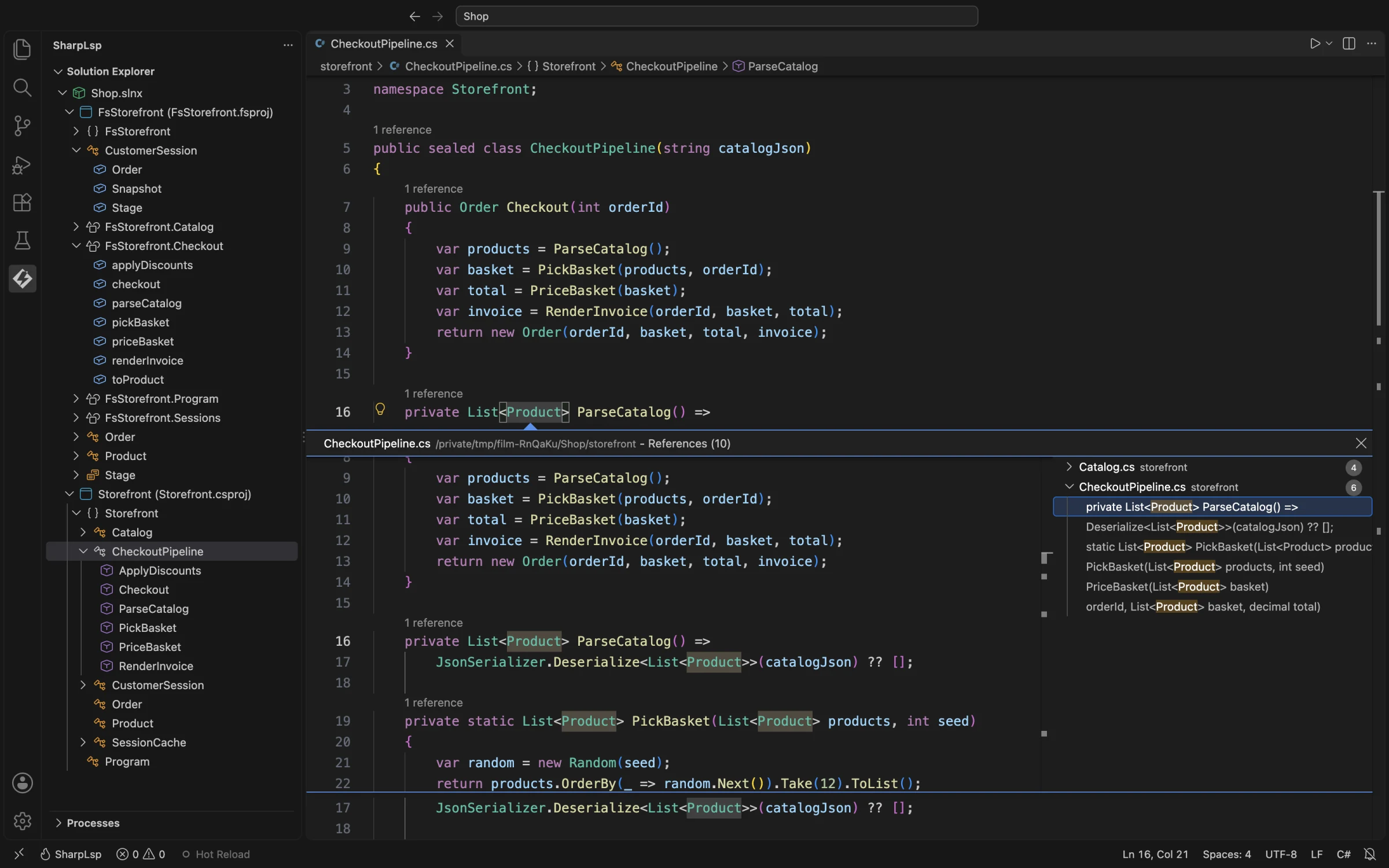Select the SharpLsp activity bar icon
The height and width of the screenshot is (868, 1389).
tap(22, 279)
